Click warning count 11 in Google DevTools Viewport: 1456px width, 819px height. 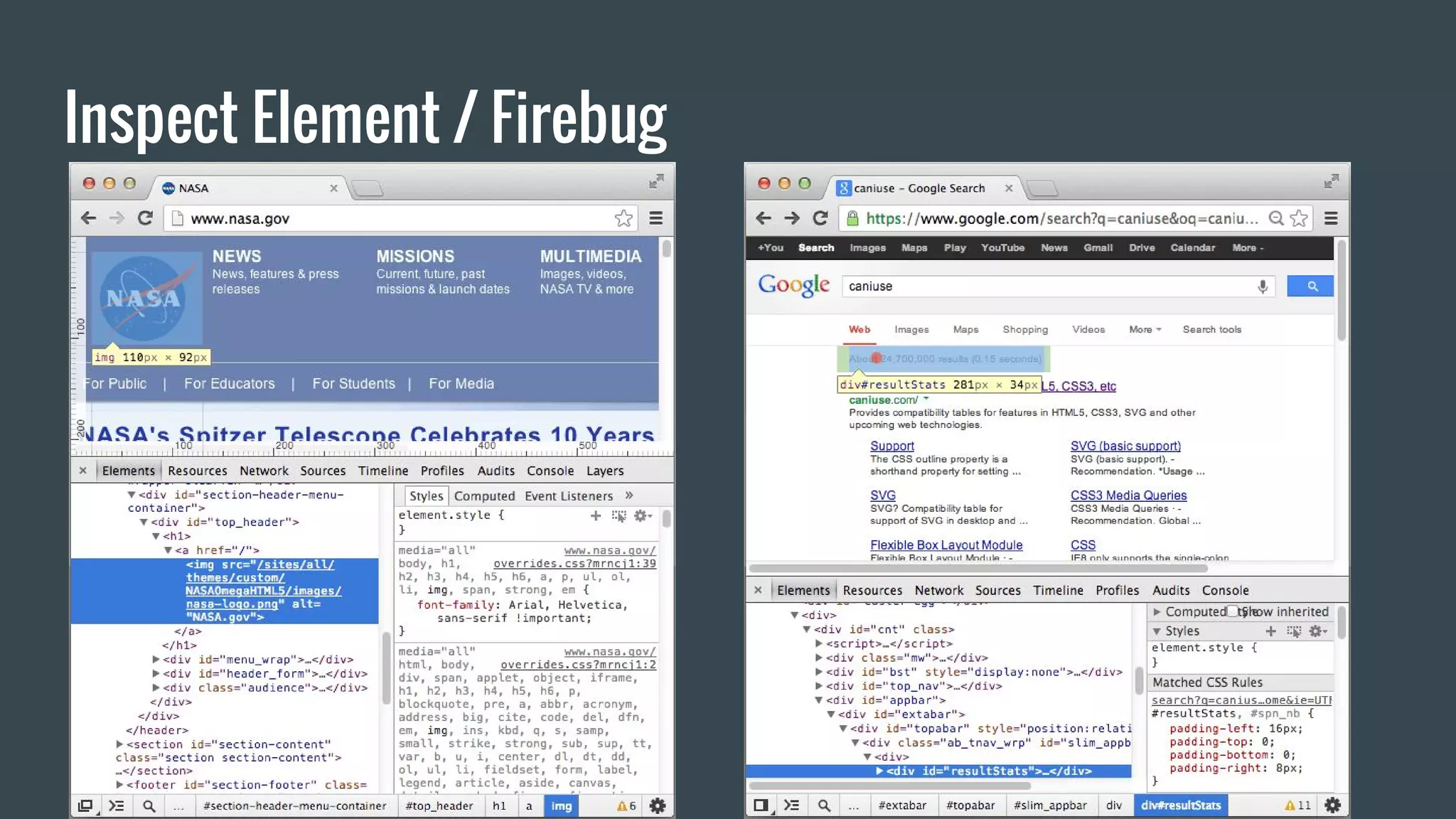[1298, 805]
